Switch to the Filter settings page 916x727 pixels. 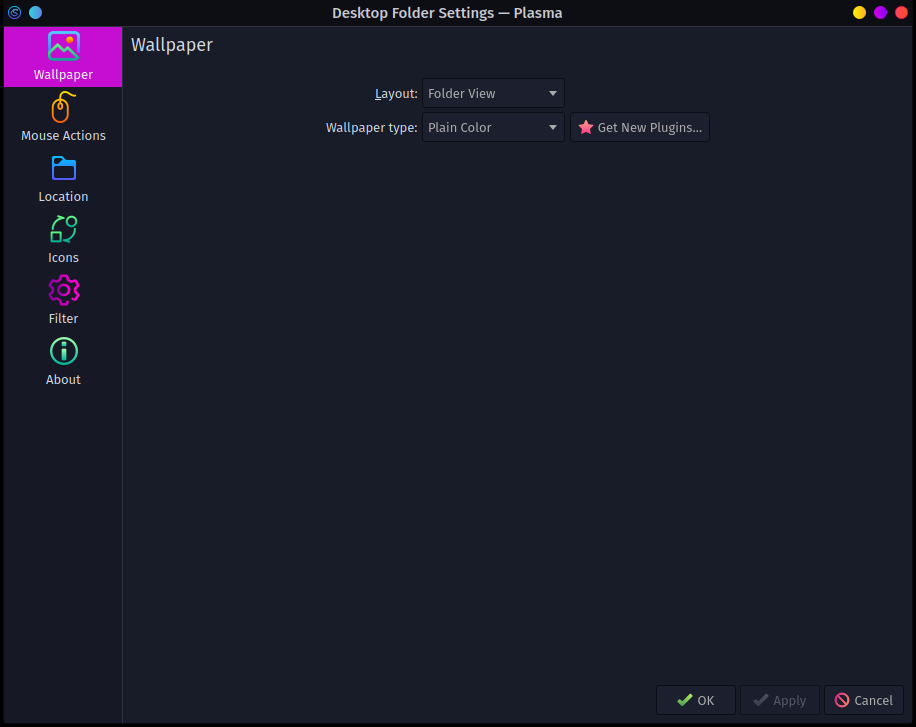63,301
